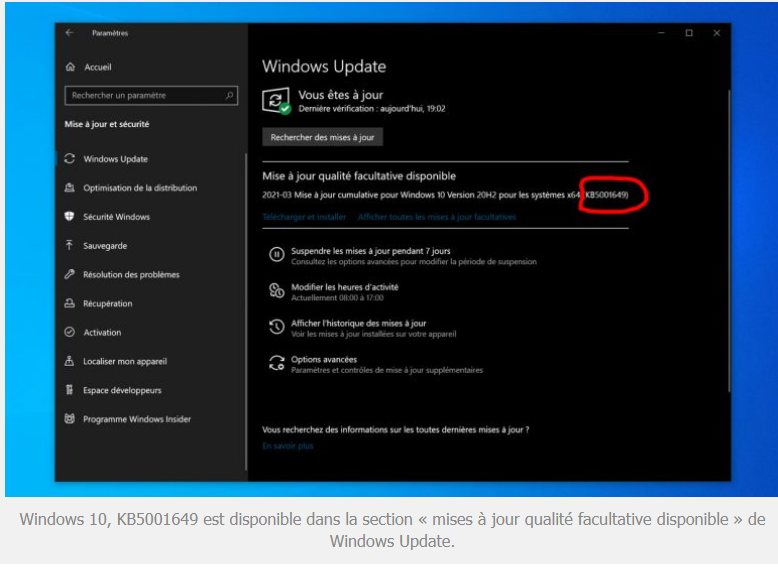Click the Sécurité Windows shield icon
Screen dimensions: 778x567
click(x=70, y=217)
